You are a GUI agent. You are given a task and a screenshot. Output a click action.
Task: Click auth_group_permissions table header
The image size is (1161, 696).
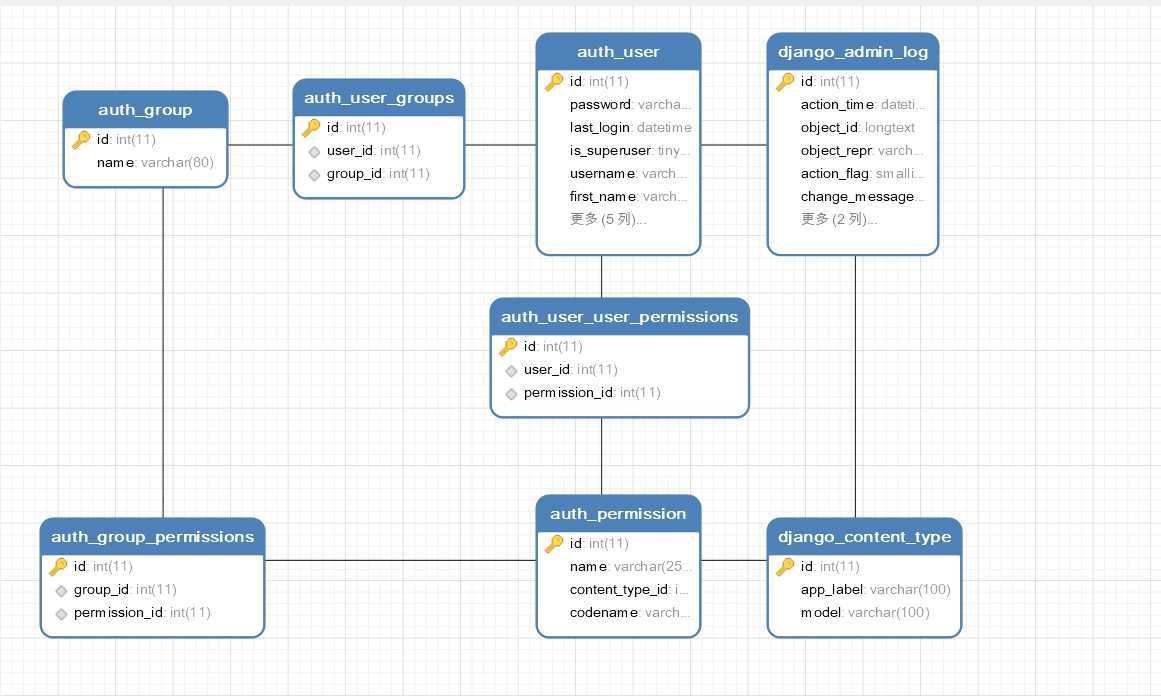point(153,537)
